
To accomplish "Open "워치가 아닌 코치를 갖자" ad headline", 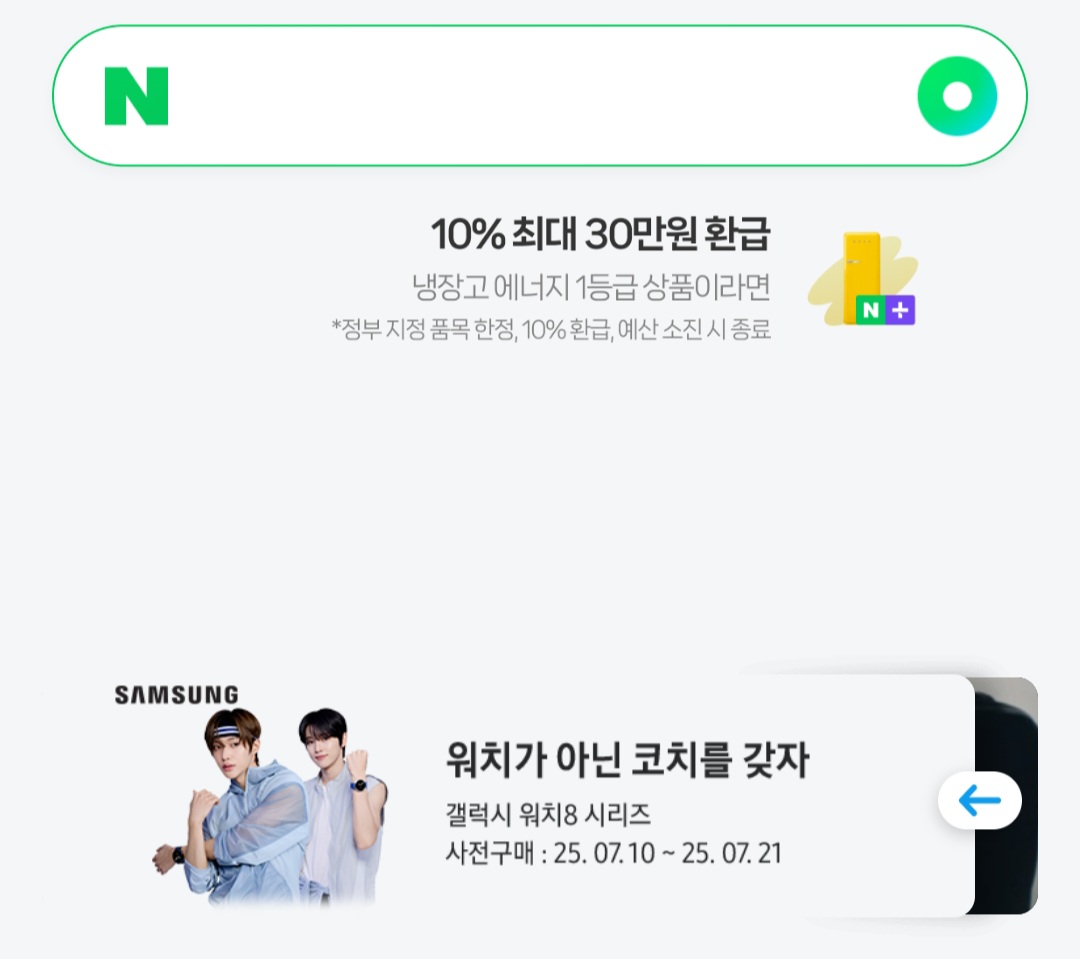I will click(627, 759).
